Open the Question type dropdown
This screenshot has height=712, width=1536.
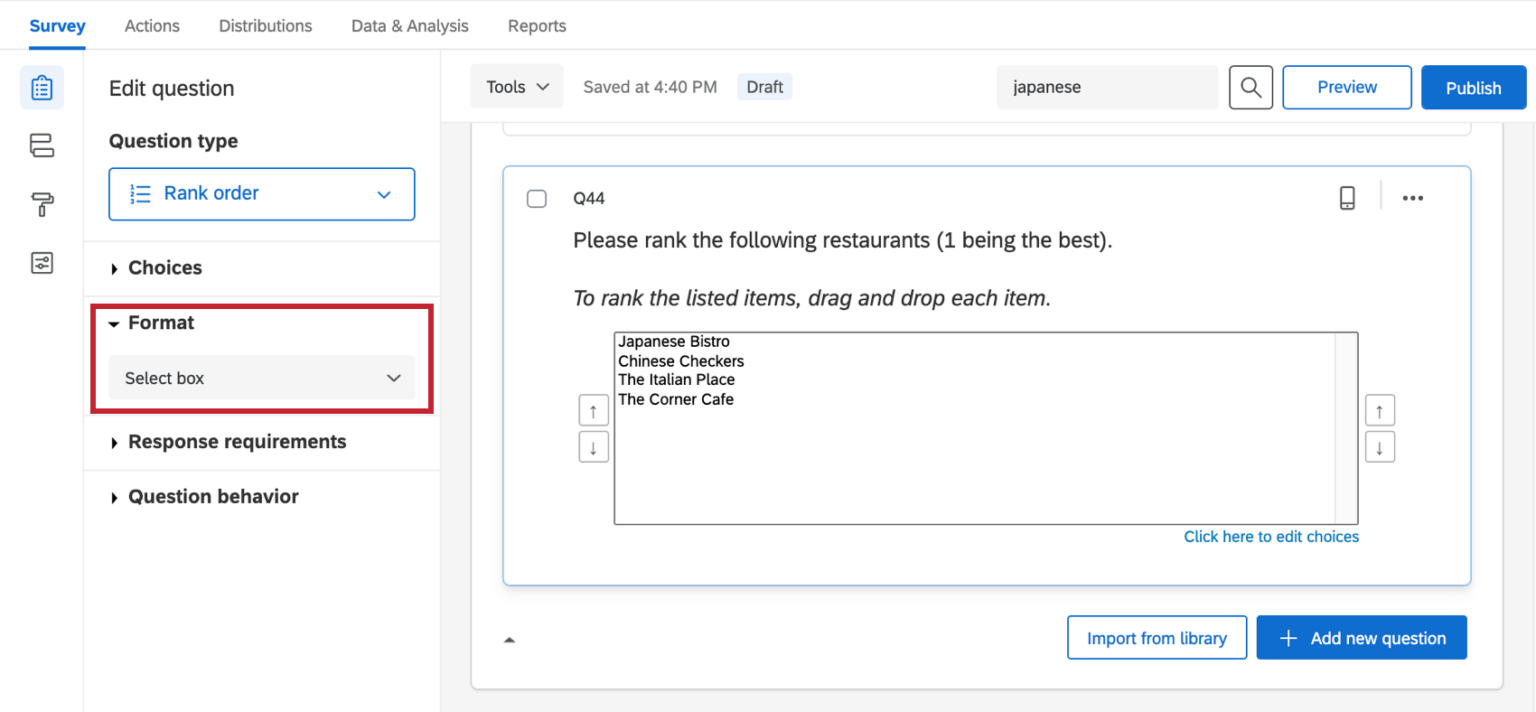click(261, 194)
